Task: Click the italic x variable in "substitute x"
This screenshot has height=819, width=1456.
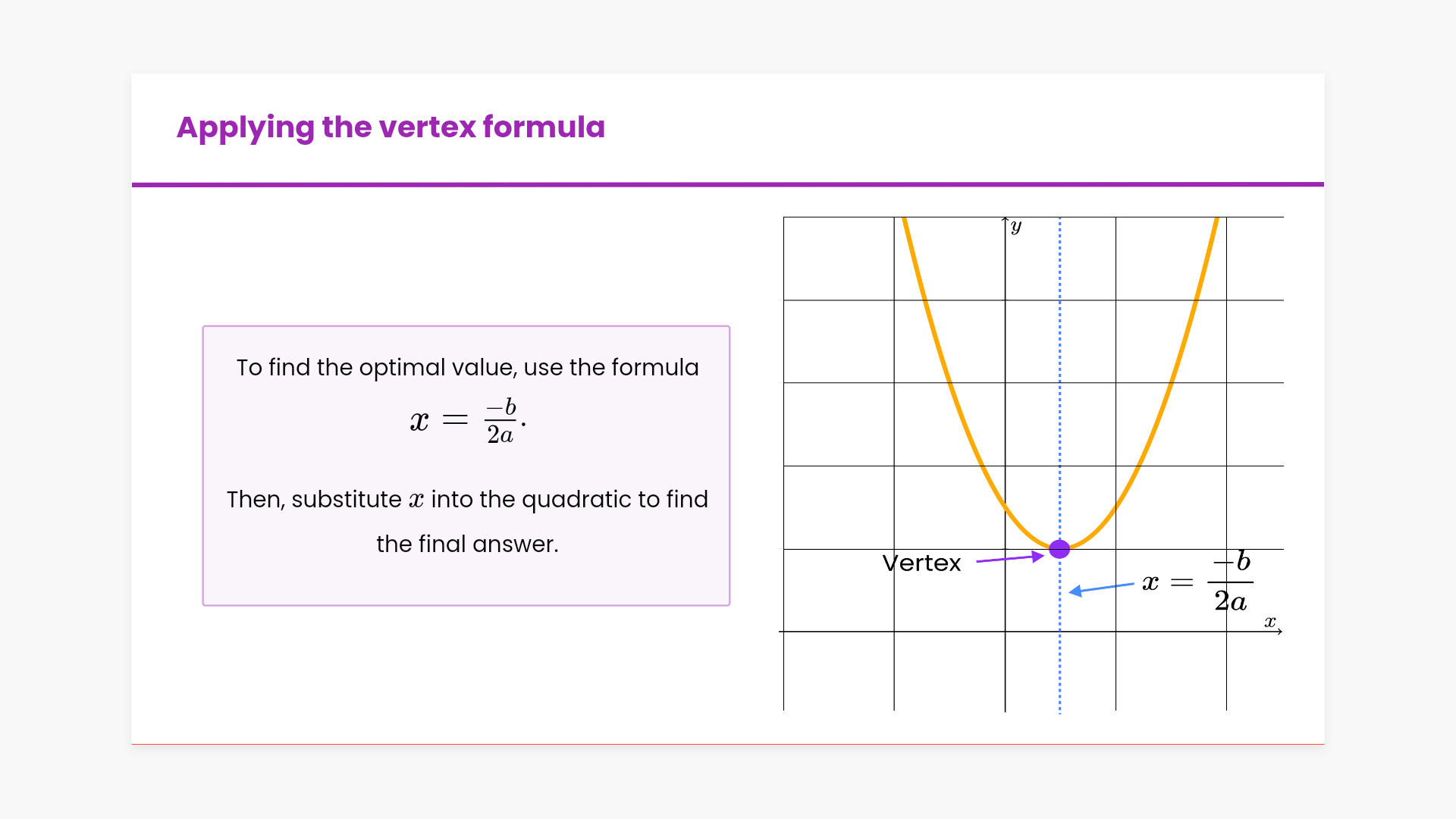Action: (x=416, y=500)
